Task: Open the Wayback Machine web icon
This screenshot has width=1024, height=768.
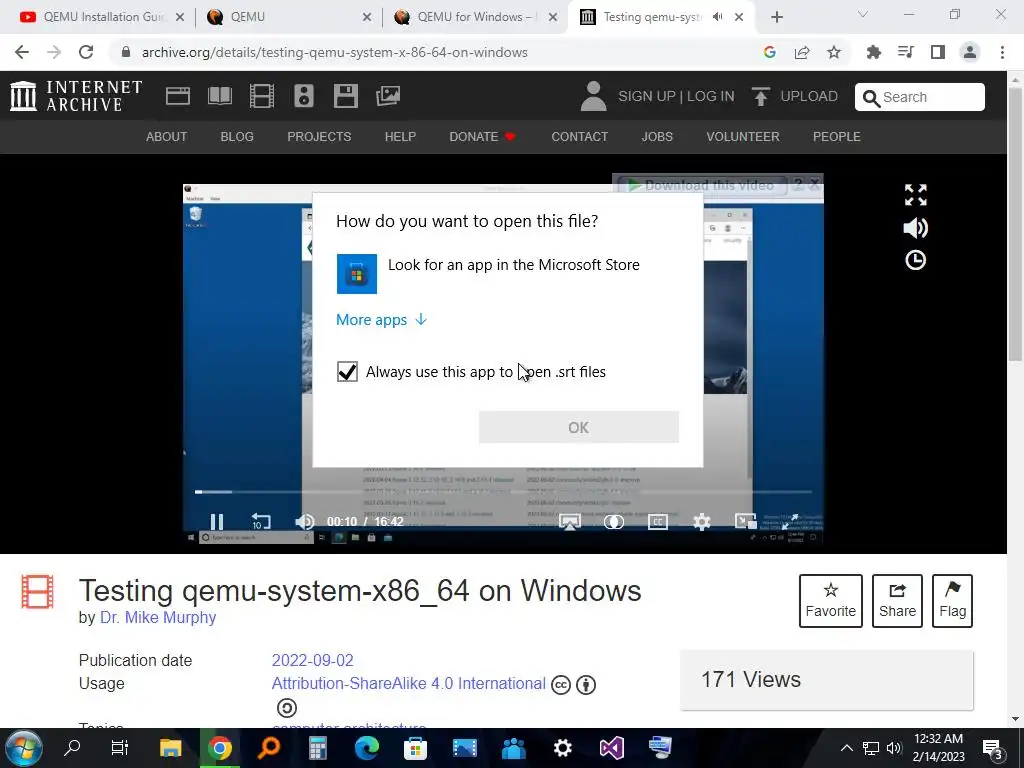Action: [178, 96]
